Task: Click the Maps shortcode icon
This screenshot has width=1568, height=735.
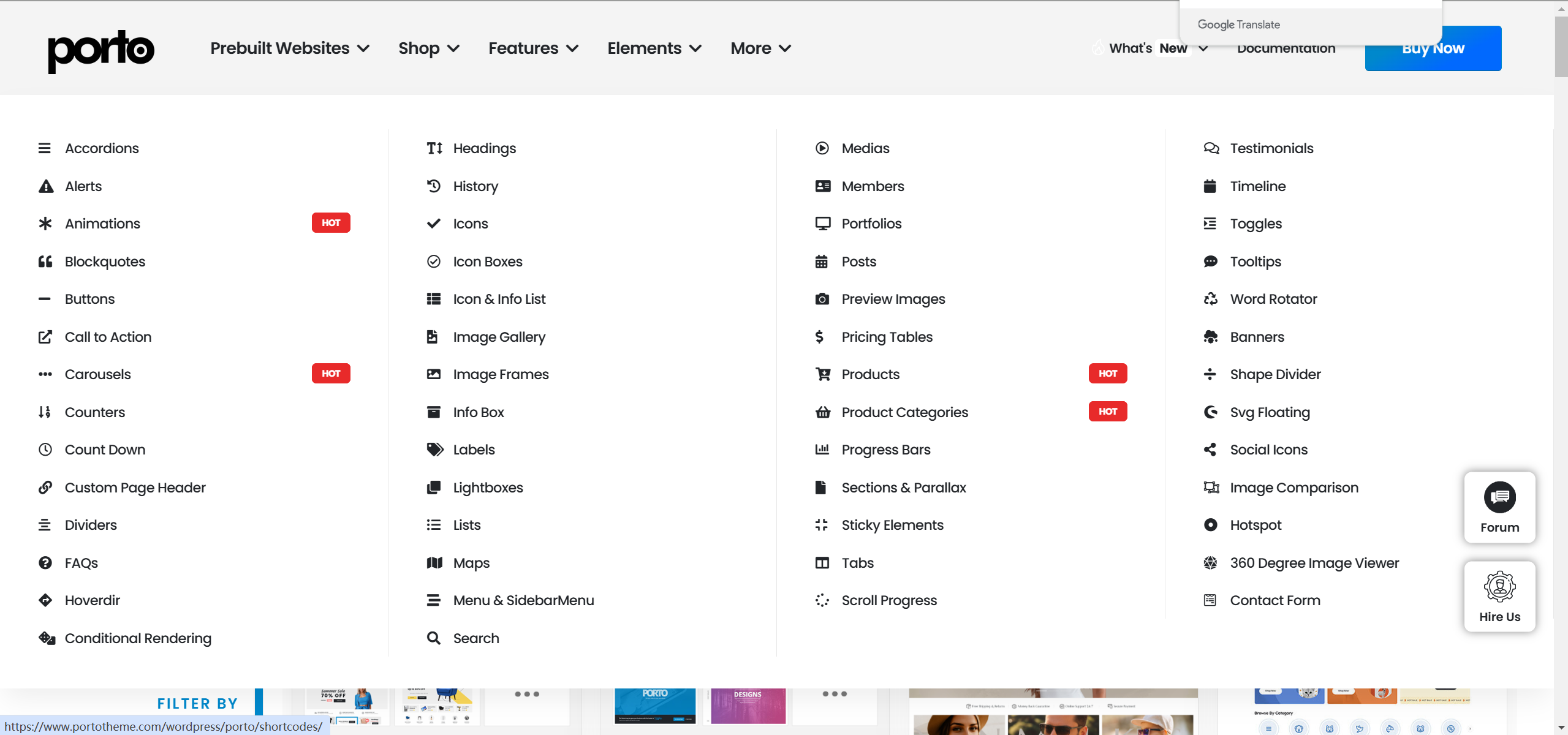Action: pos(434,562)
